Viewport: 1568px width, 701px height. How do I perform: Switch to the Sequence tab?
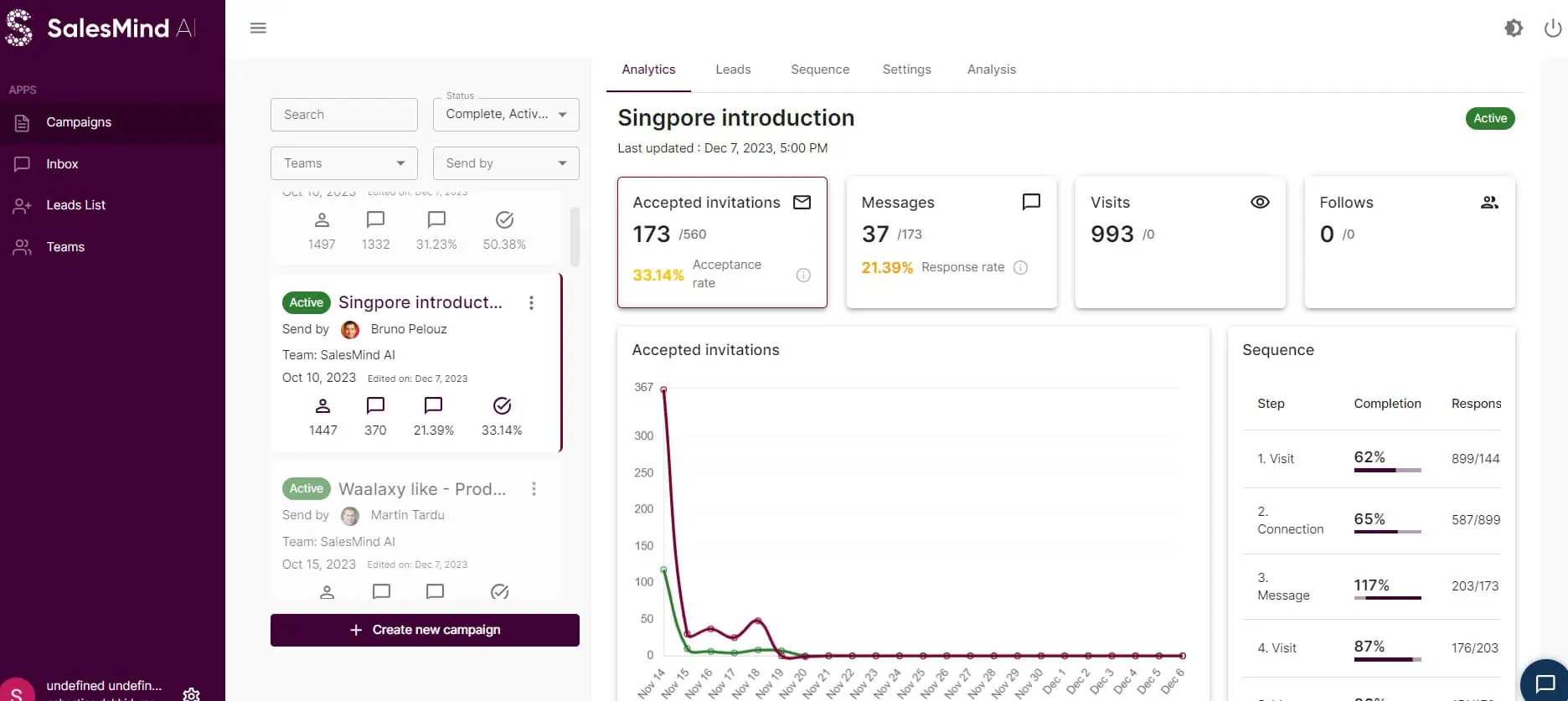(820, 70)
